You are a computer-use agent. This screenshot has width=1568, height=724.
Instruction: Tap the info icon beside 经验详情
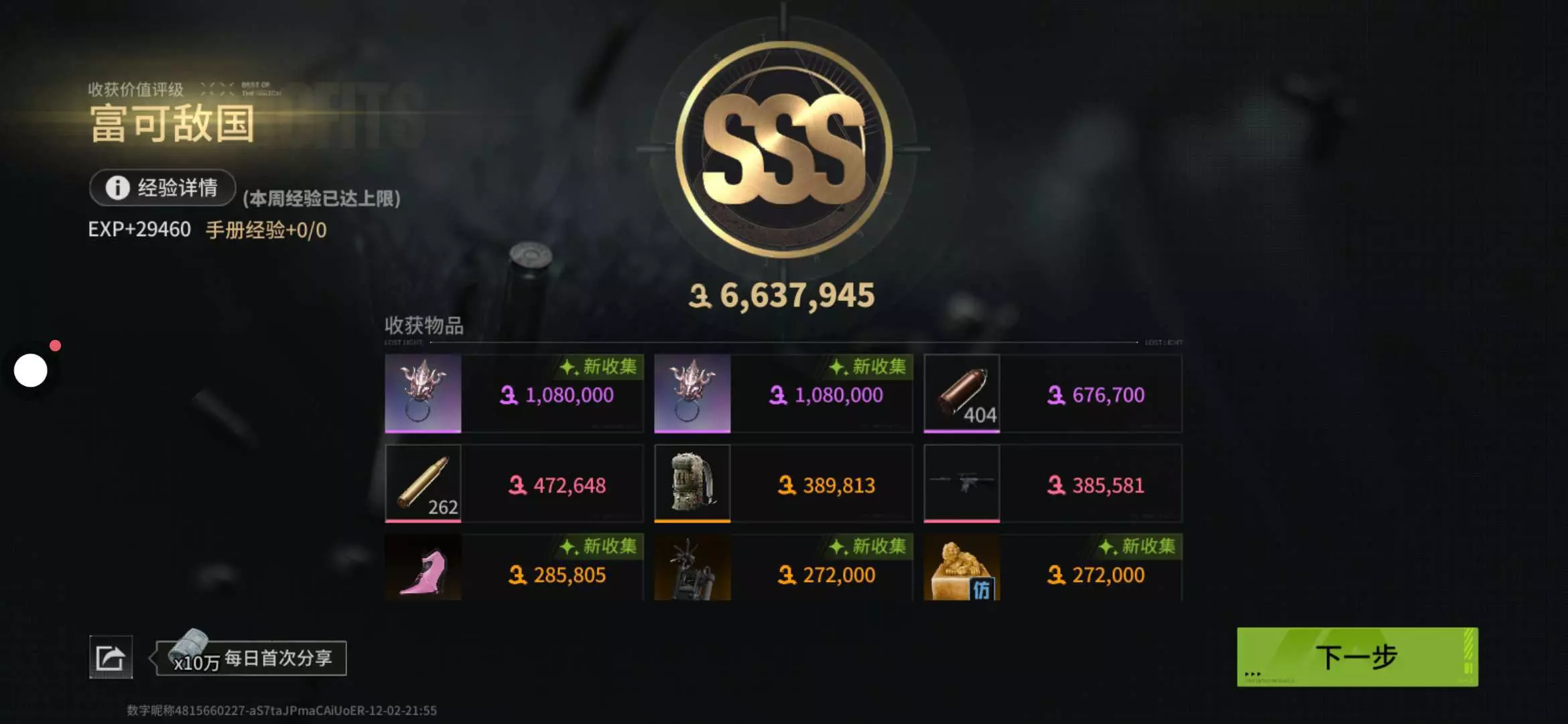pos(117,188)
